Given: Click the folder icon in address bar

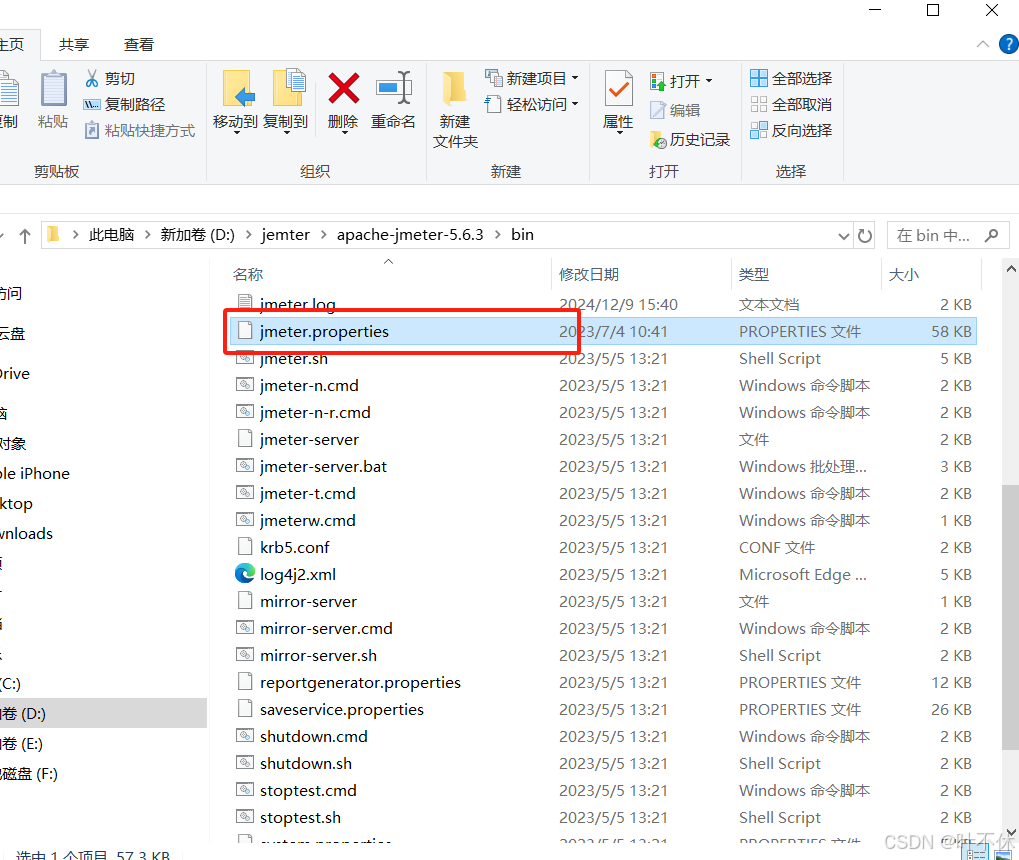Looking at the screenshot, I should pos(53,234).
